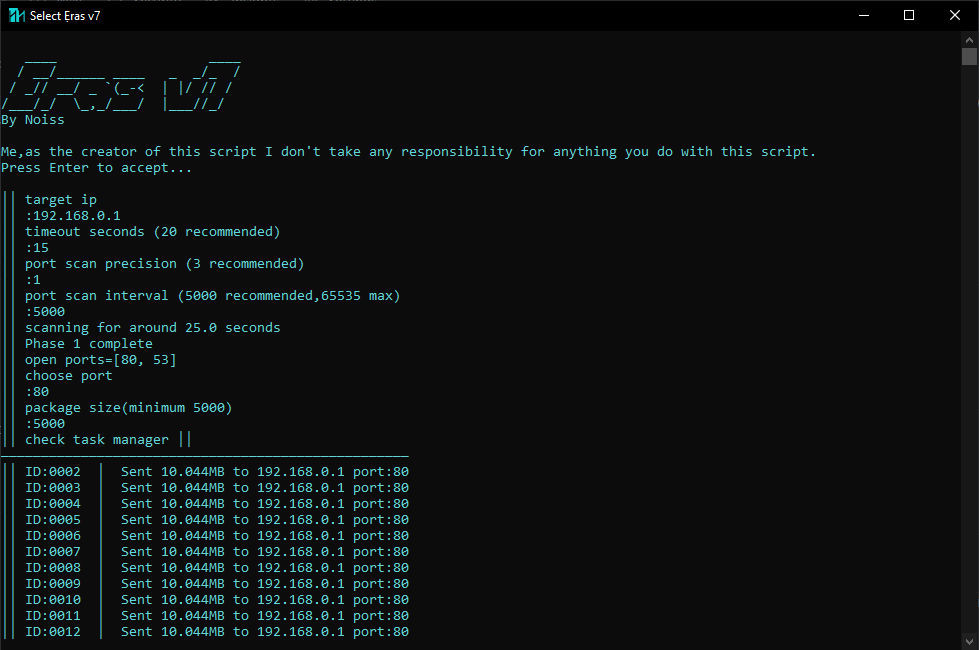Image resolution: width=979 pixels, height=650 pixels.
Task: Minimize the console window
Action: coord(863,15)
